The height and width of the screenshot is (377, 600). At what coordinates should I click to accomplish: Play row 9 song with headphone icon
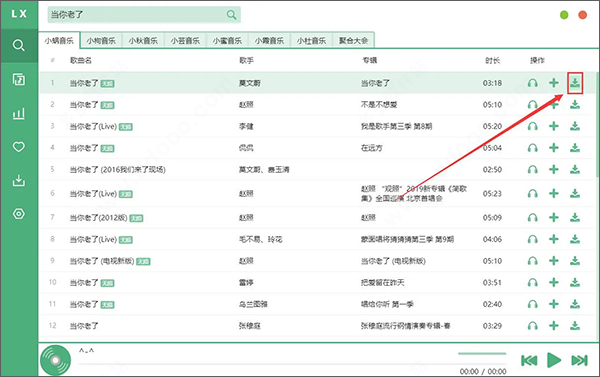(532, 261)
